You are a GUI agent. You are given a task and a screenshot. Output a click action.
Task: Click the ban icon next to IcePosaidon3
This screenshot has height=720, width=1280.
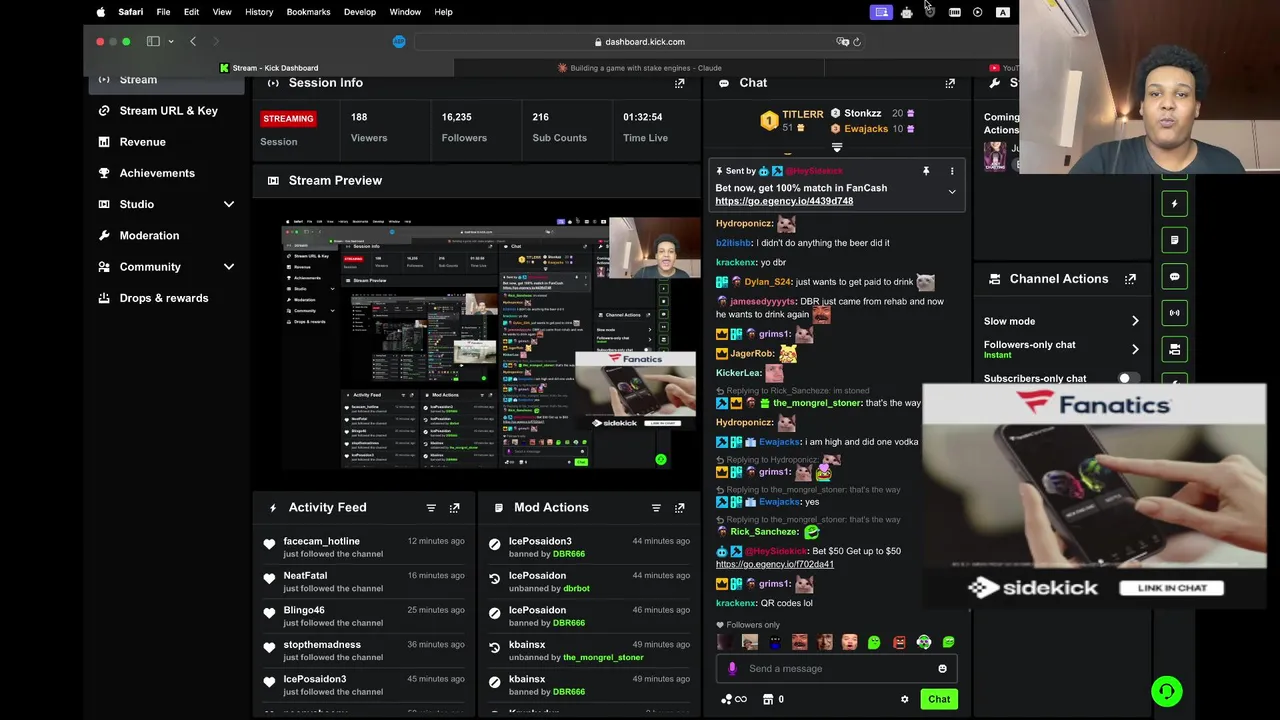494,544
